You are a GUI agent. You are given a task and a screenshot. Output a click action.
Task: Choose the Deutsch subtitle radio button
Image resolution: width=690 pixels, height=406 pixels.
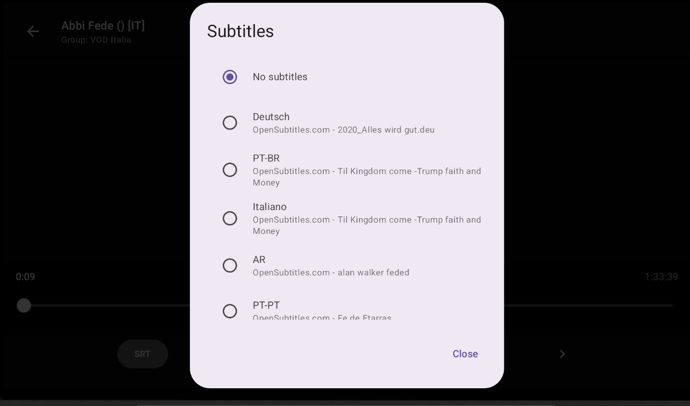coord(230,123)
